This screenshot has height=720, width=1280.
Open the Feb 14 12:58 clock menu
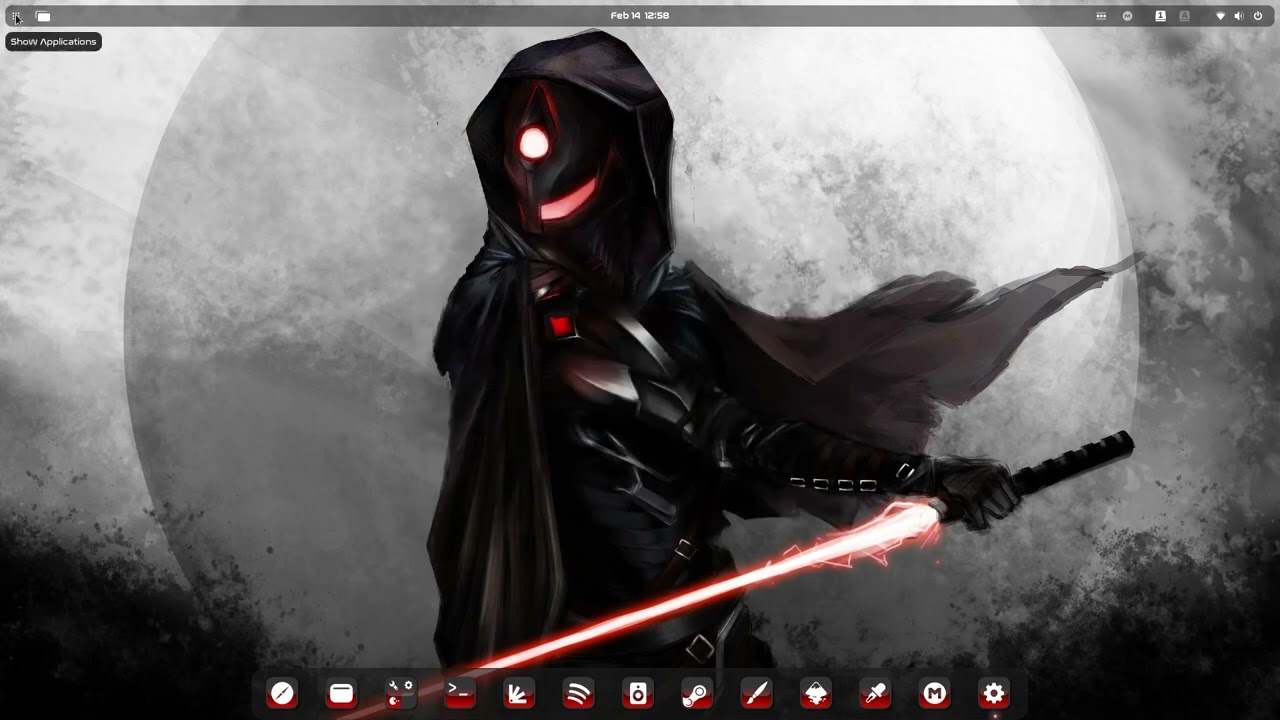[x=640, y=16]
